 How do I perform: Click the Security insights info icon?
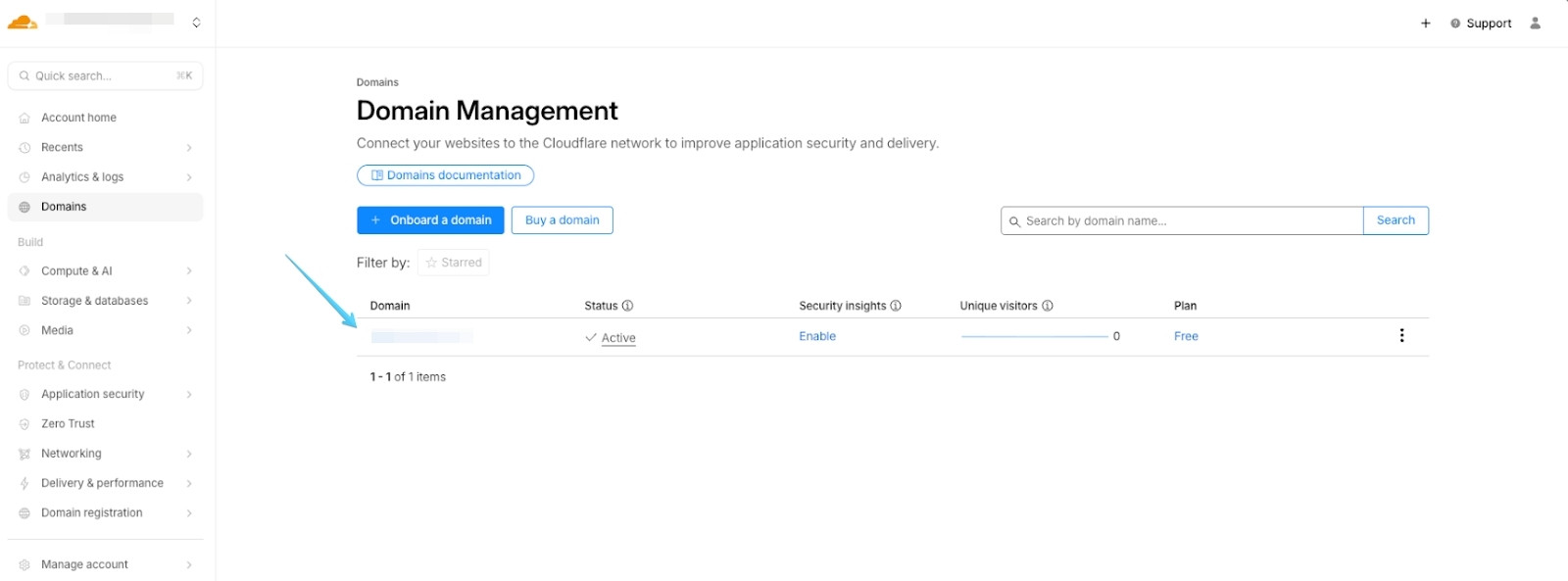896,306
